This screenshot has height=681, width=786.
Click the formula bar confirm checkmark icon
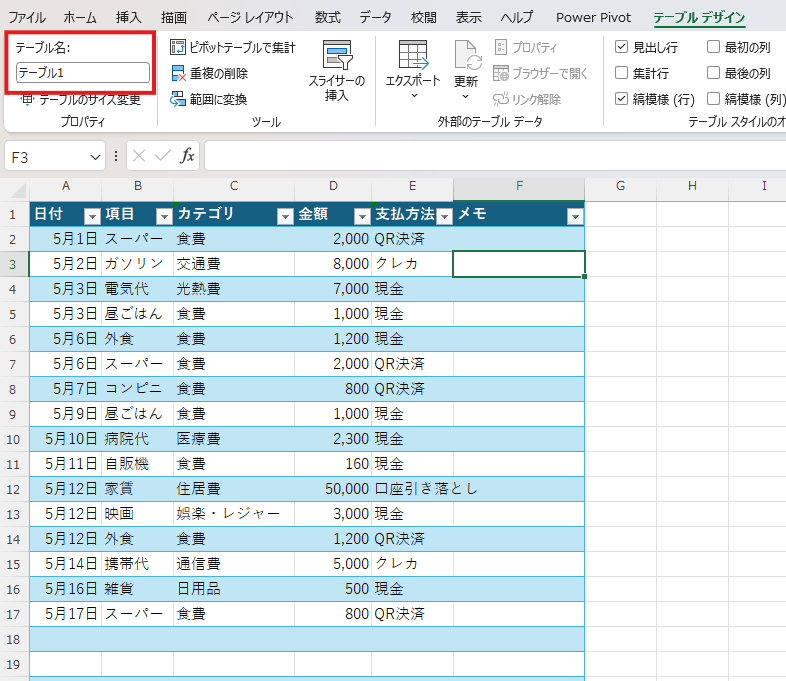tap(163, 156)
